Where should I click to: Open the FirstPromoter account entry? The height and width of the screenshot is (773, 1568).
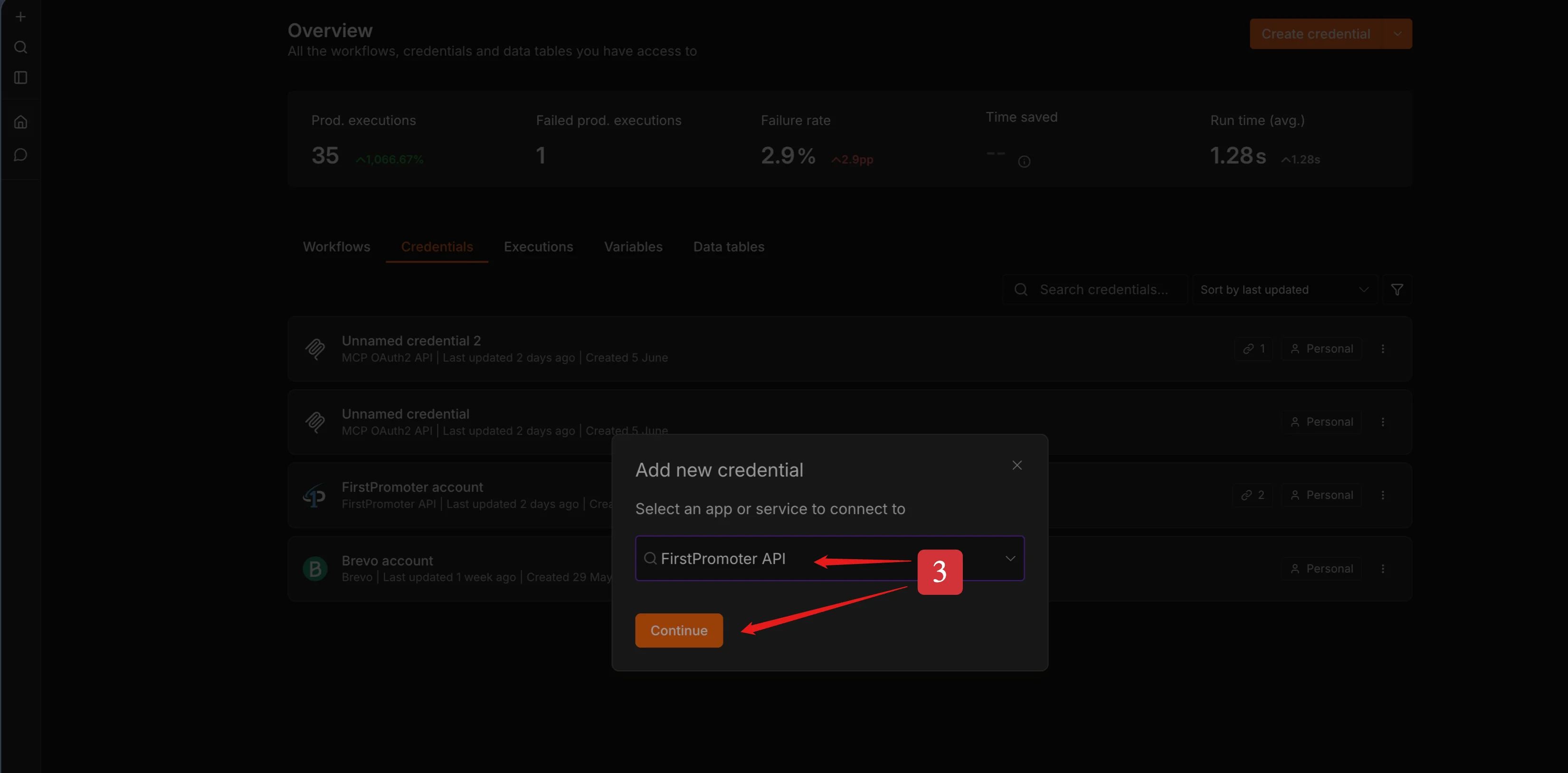[850, 496]
